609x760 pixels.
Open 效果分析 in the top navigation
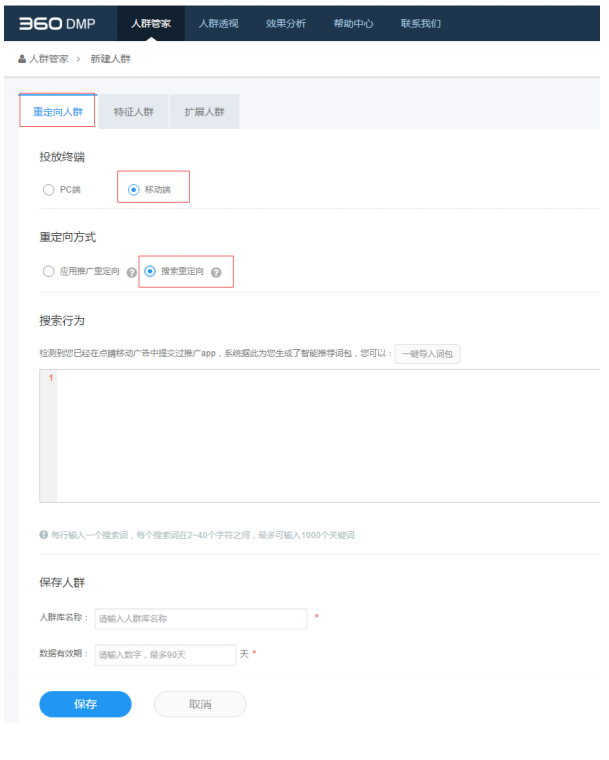(286, 23)
